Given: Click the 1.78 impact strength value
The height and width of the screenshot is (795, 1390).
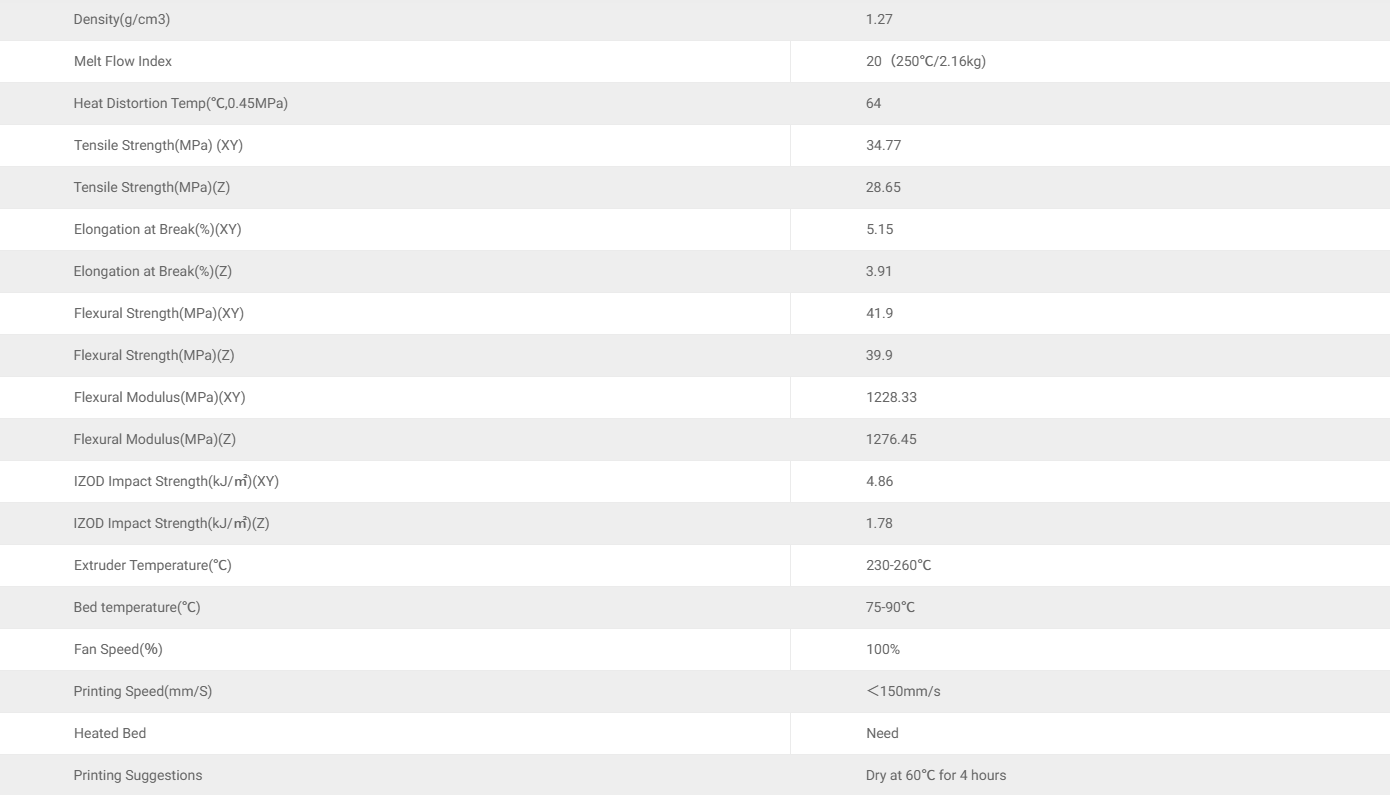Looking at the screenshot, I should tap(879, 524).
